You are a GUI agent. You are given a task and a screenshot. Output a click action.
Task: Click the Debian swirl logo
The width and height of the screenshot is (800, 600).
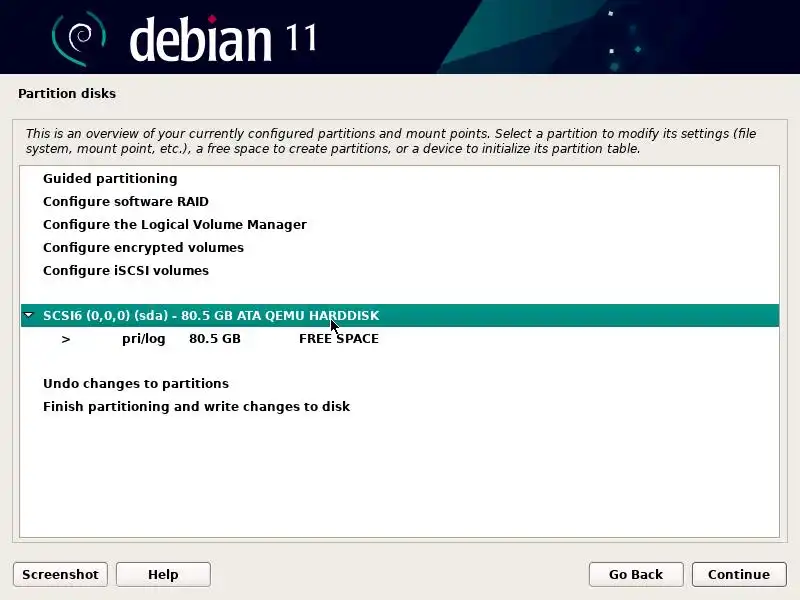click(78, 38)
